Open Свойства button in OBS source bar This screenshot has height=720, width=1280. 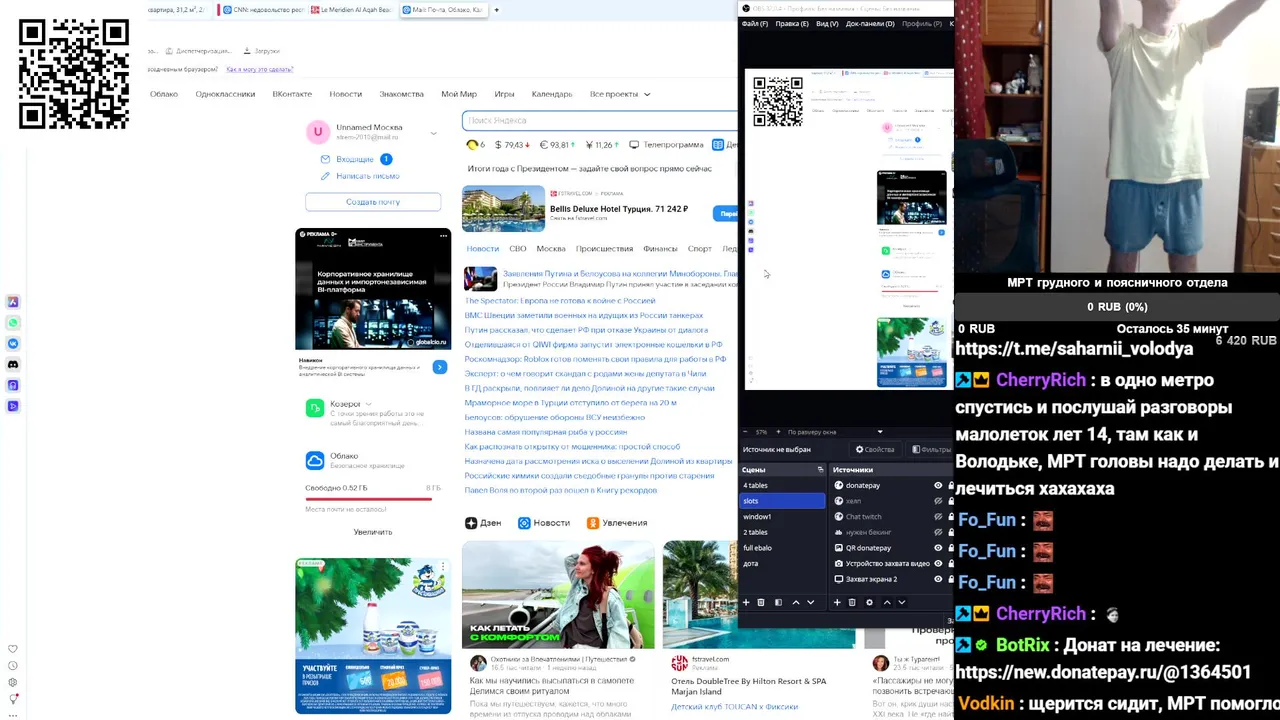click(x=875, y=450)
